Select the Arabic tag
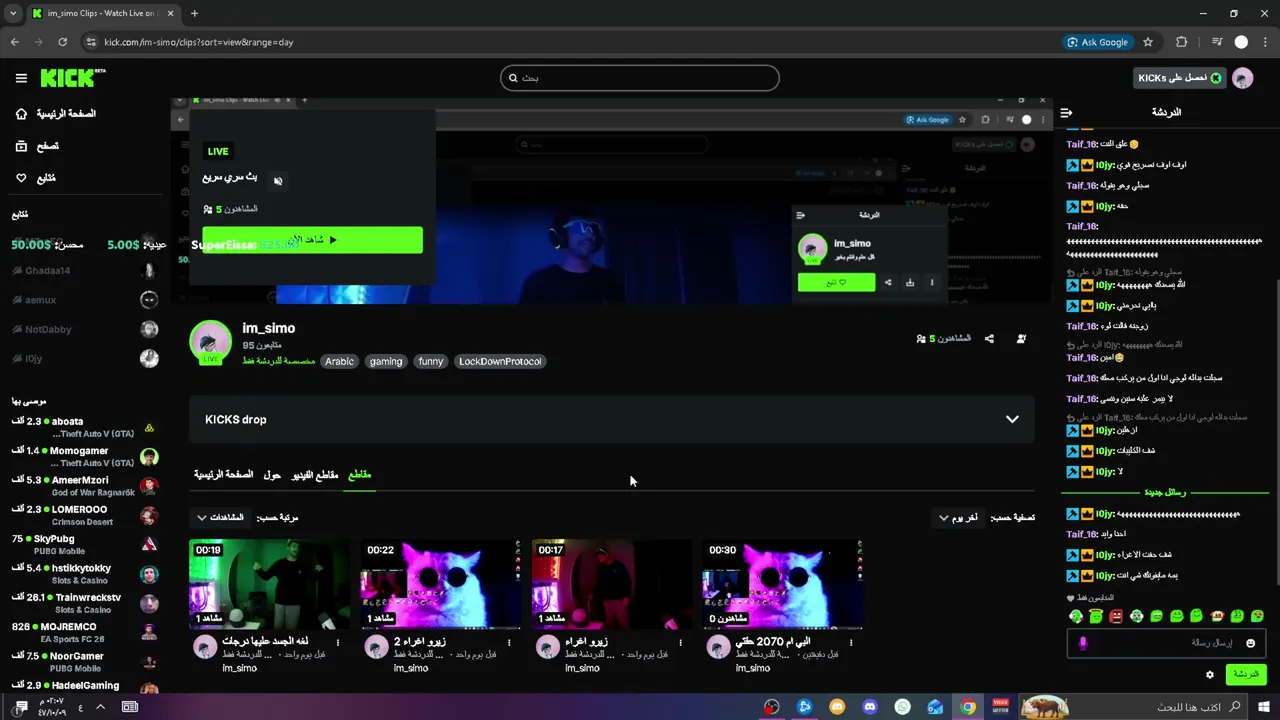1280x720 pixels. coord(339,362)
